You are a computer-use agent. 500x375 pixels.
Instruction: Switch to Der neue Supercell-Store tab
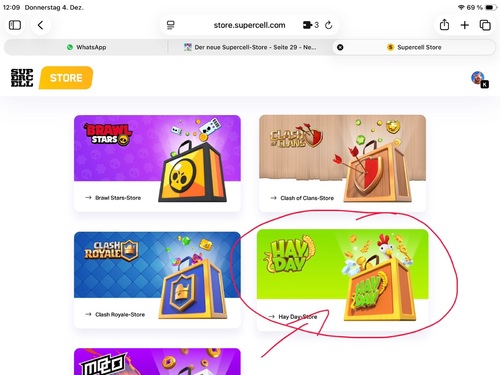pyautogui.click(x=250, y=47)
